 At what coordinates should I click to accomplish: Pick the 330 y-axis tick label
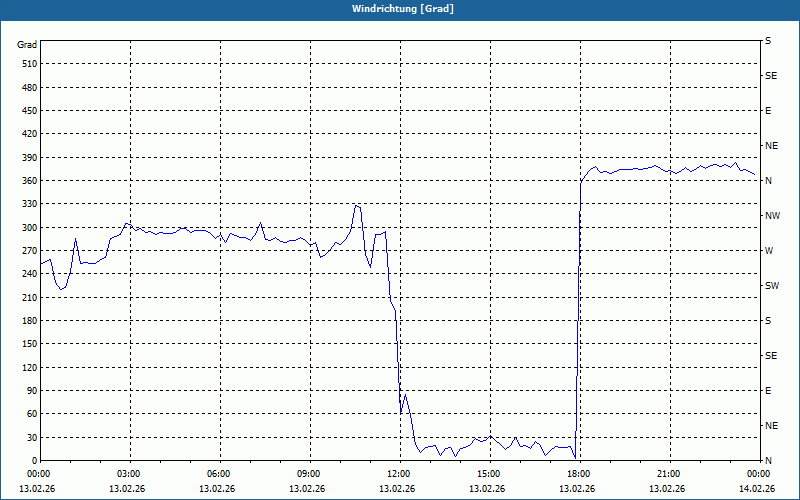pyautogui.click(x=29, y=204)
